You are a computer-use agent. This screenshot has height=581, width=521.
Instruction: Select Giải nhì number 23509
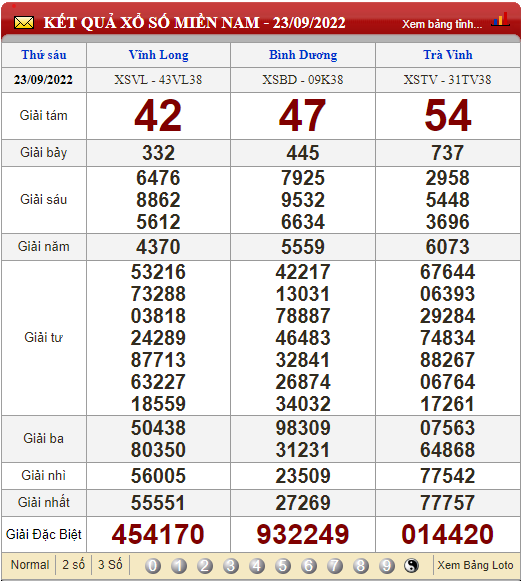pos(303,476)
